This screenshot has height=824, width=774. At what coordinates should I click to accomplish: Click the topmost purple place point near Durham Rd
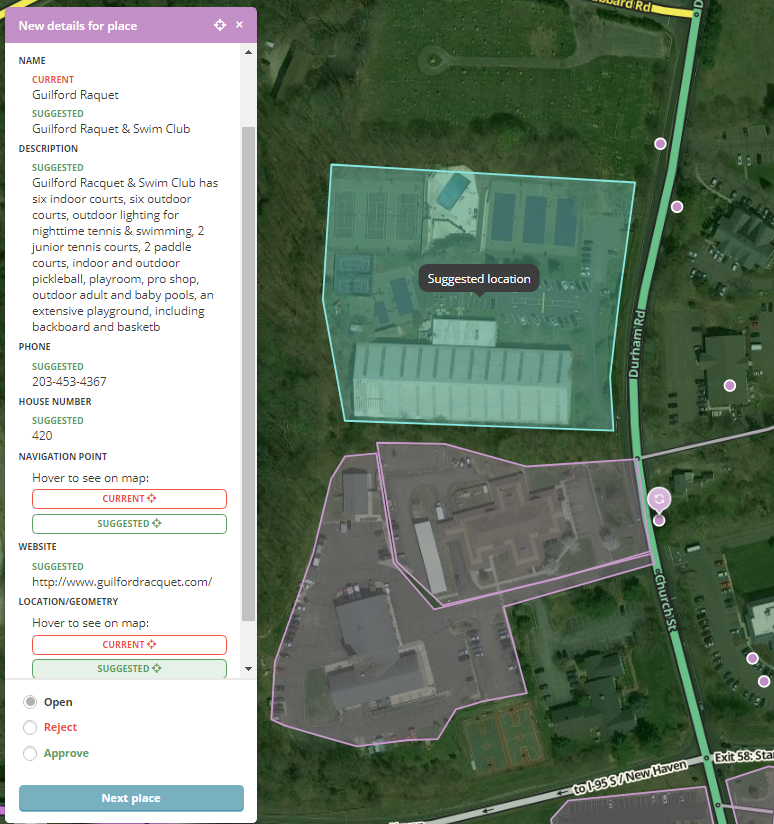(660, 143)
